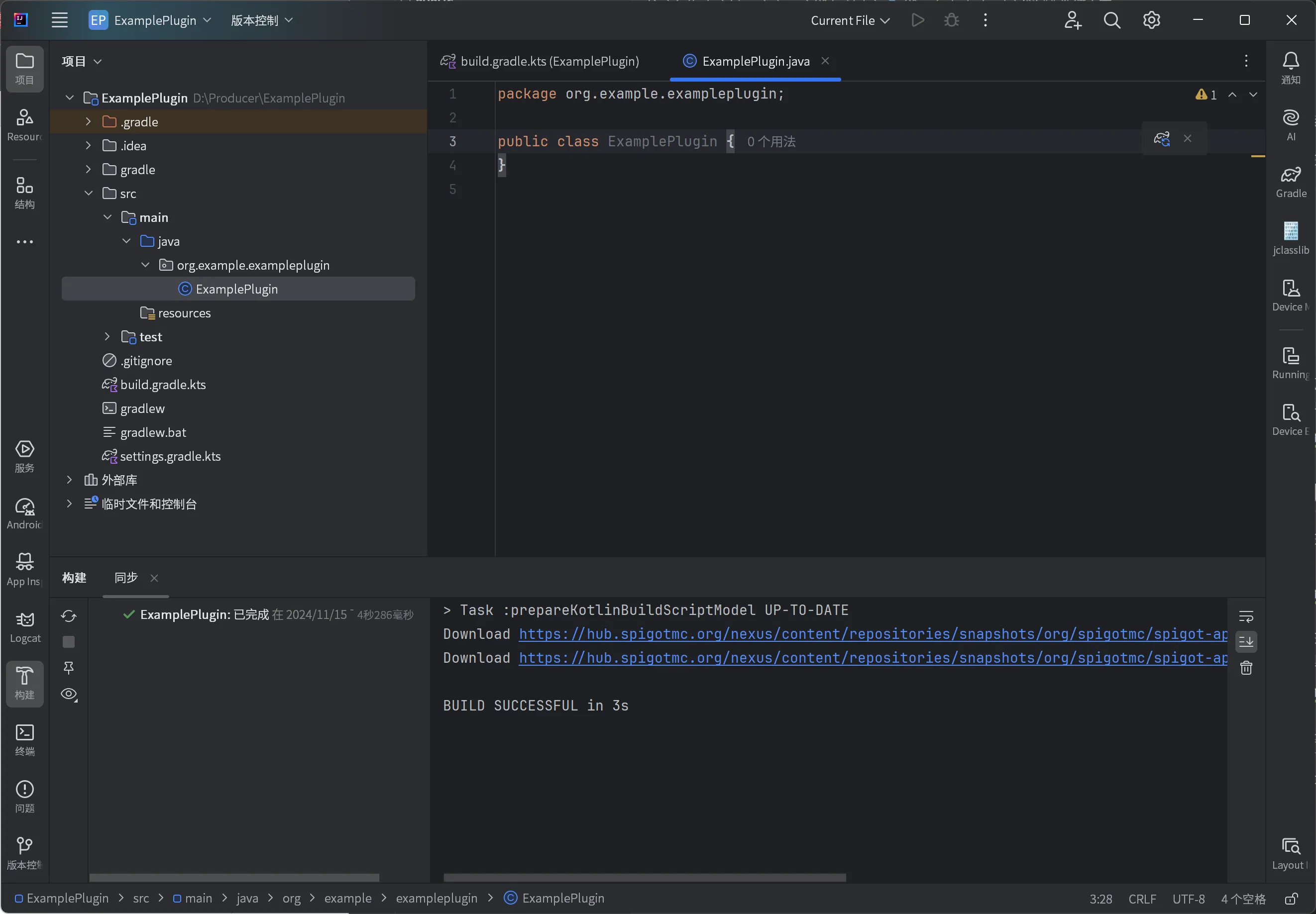Open the Build tool window hammer icon
The image size is (1316, 914).
[24, 684]
